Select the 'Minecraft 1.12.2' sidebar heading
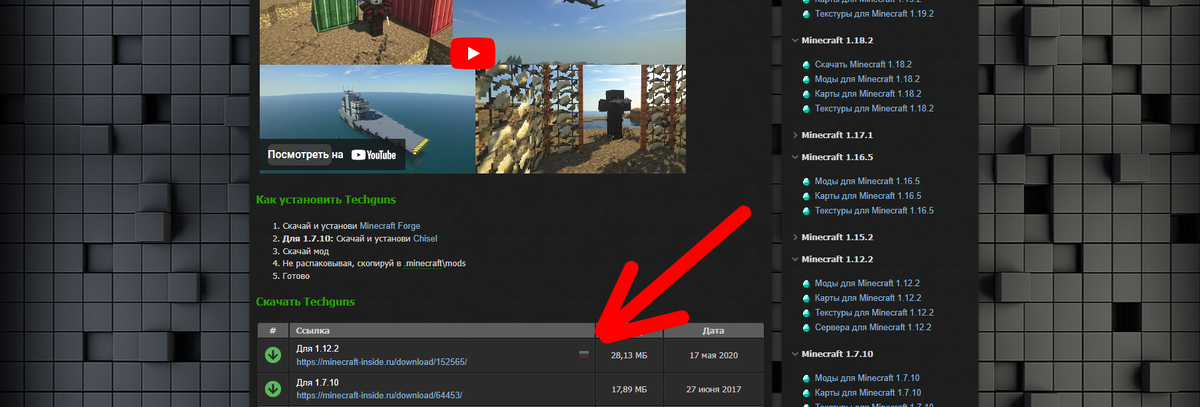Image resolution: width=1200 pixels, height=407 pixels. pyautogui.click(x=838, y=259)
